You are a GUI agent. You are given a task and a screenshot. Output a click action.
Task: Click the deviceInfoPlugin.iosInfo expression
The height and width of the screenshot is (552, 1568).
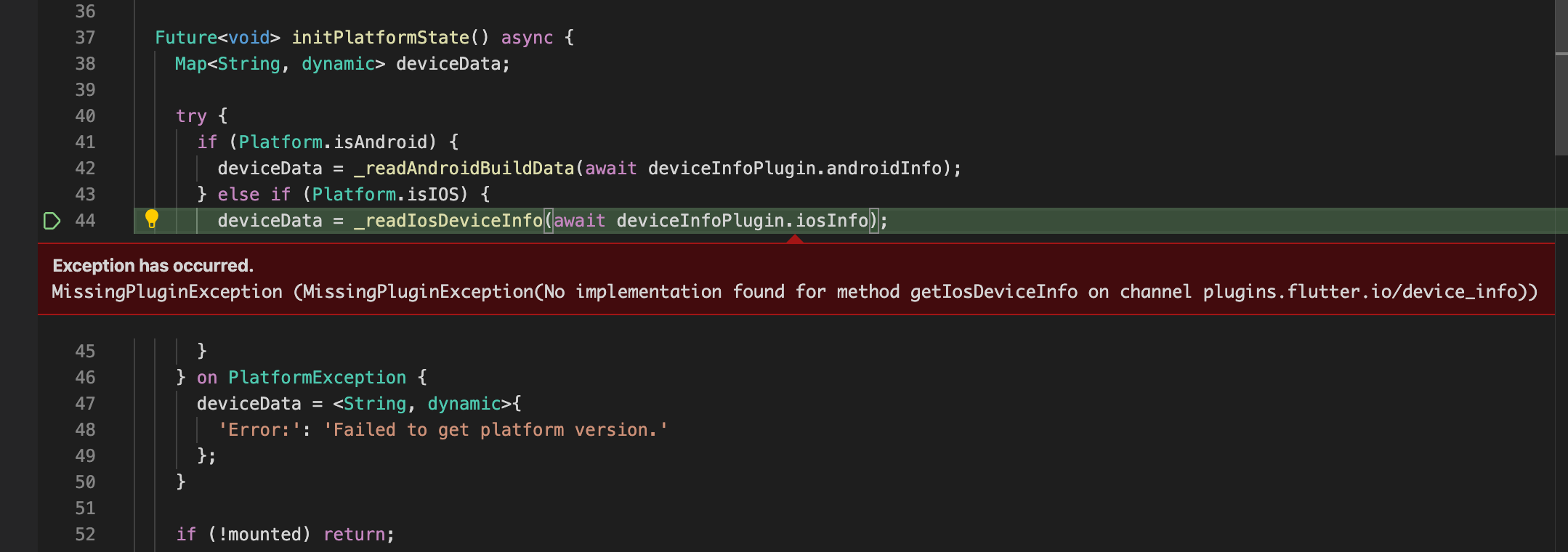[x=743, y=221]
